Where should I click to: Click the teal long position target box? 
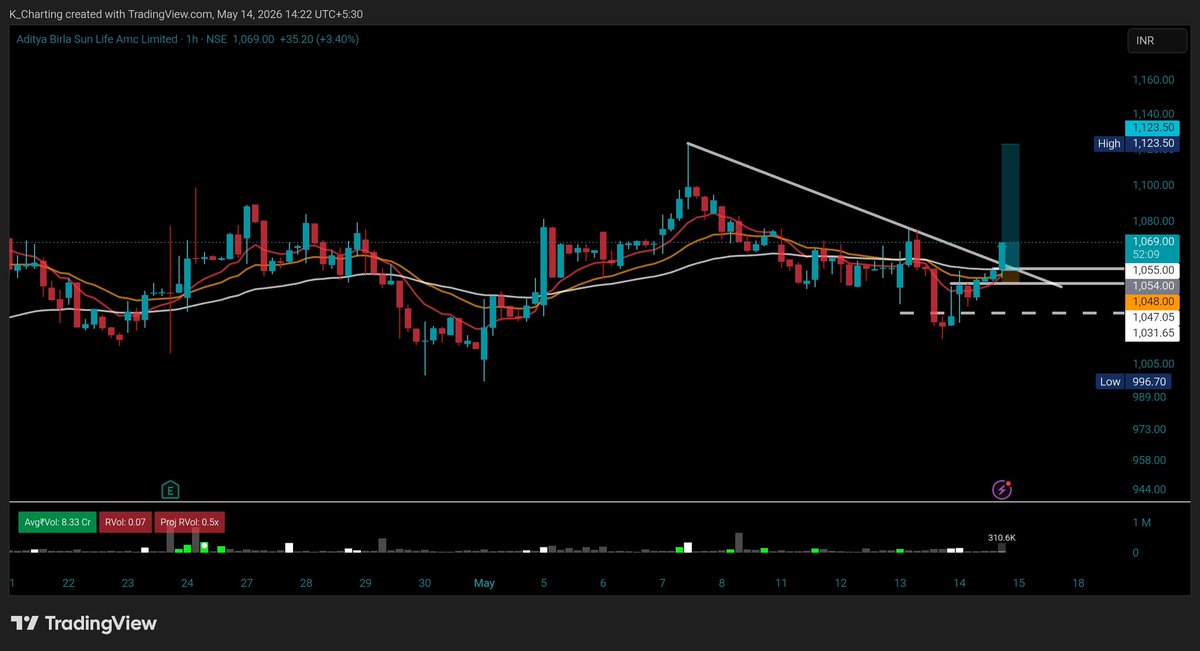1010,206
